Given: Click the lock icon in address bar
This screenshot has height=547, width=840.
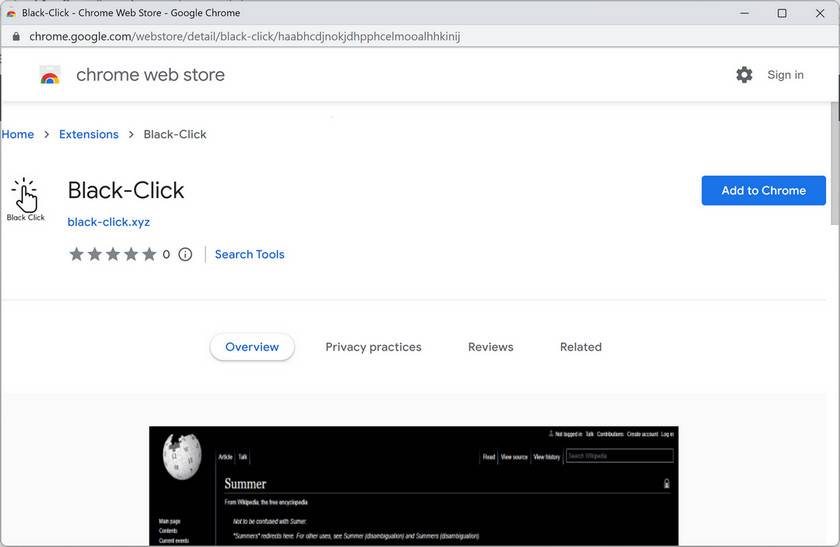Looking at the screenshot, I should (x=15, y=37).
